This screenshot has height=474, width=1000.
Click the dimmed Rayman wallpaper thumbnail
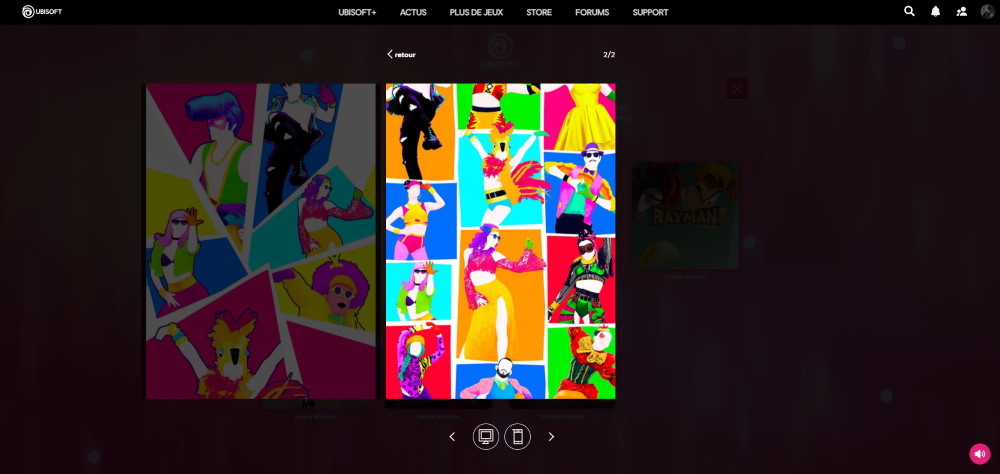(686, 216)
